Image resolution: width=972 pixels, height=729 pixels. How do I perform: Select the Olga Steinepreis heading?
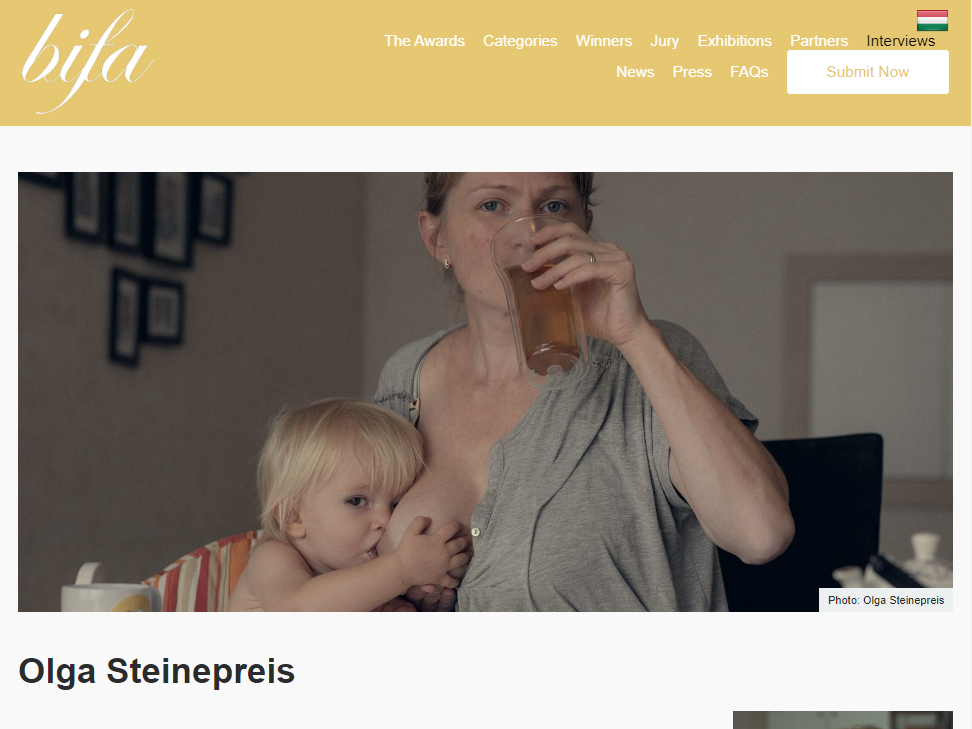pos(157,671)
